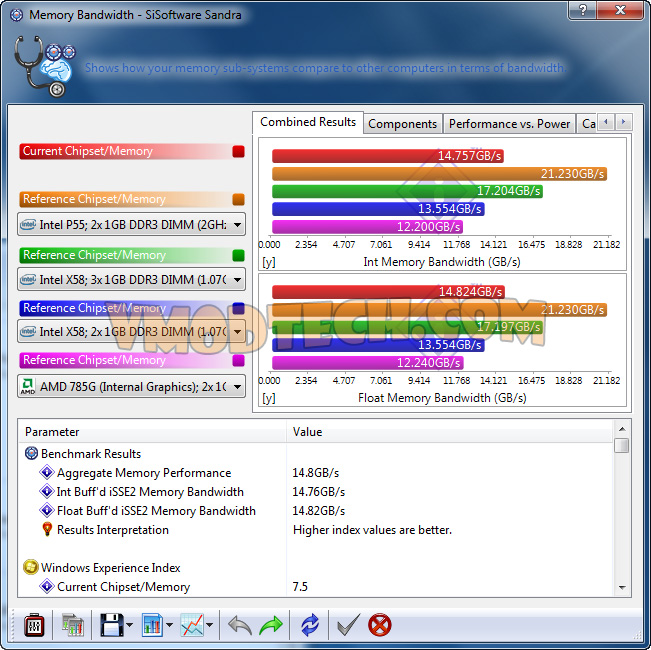Click the blue refresh arrows icon
The width and height of the screenshot is (651, 650).
(310, 625)
